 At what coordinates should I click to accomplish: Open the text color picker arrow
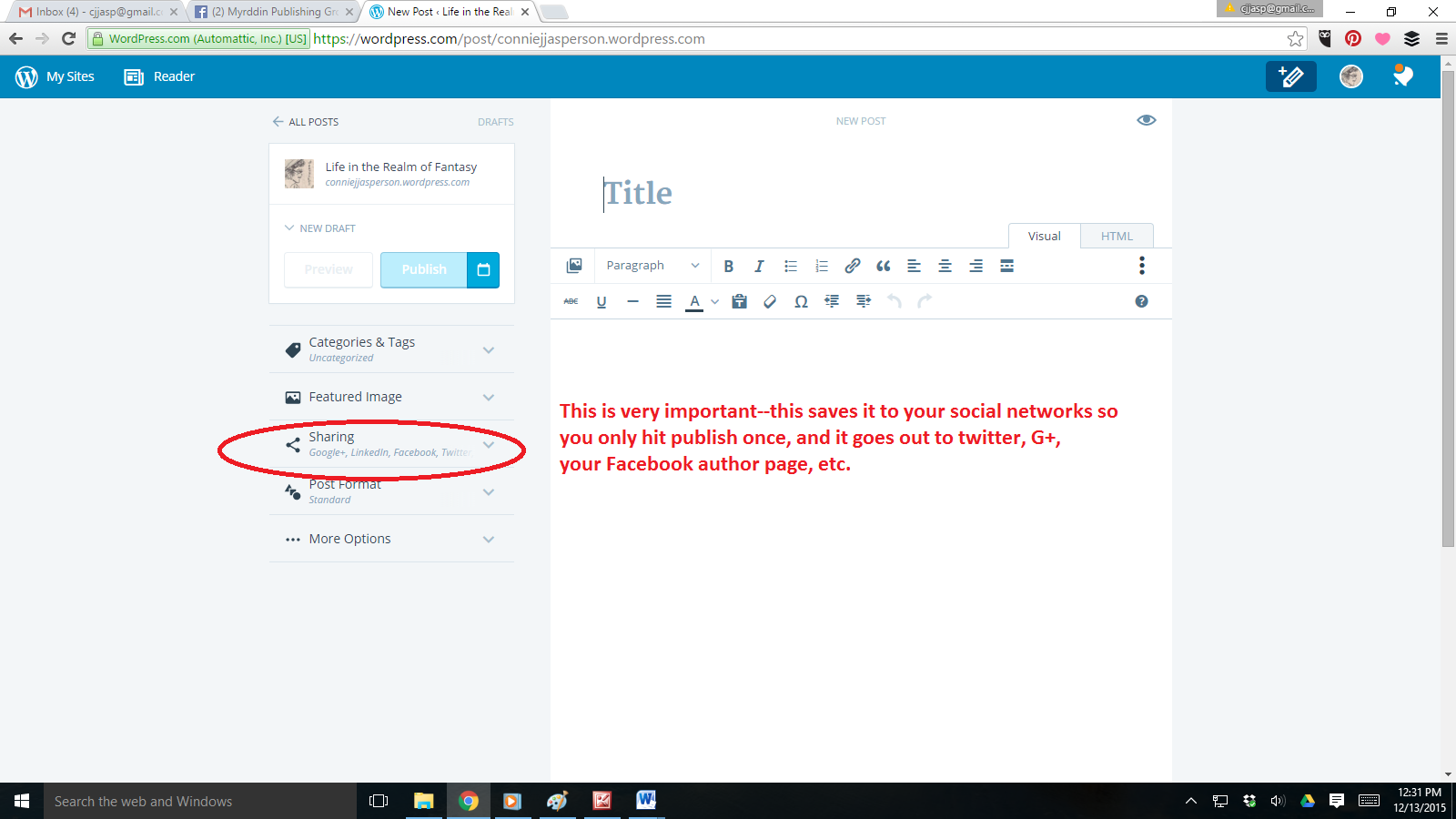point(715,301)
